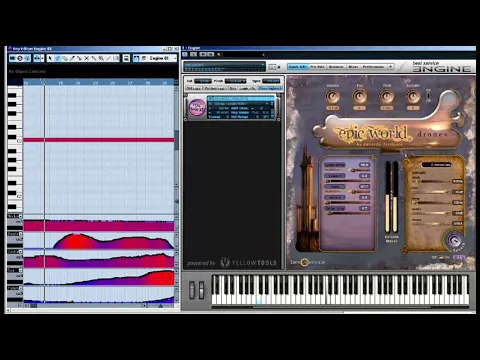The width and height of the screenshot is (480, 360).
Task: Switch to the Preferences tab
Action: [x=373, y=67]
